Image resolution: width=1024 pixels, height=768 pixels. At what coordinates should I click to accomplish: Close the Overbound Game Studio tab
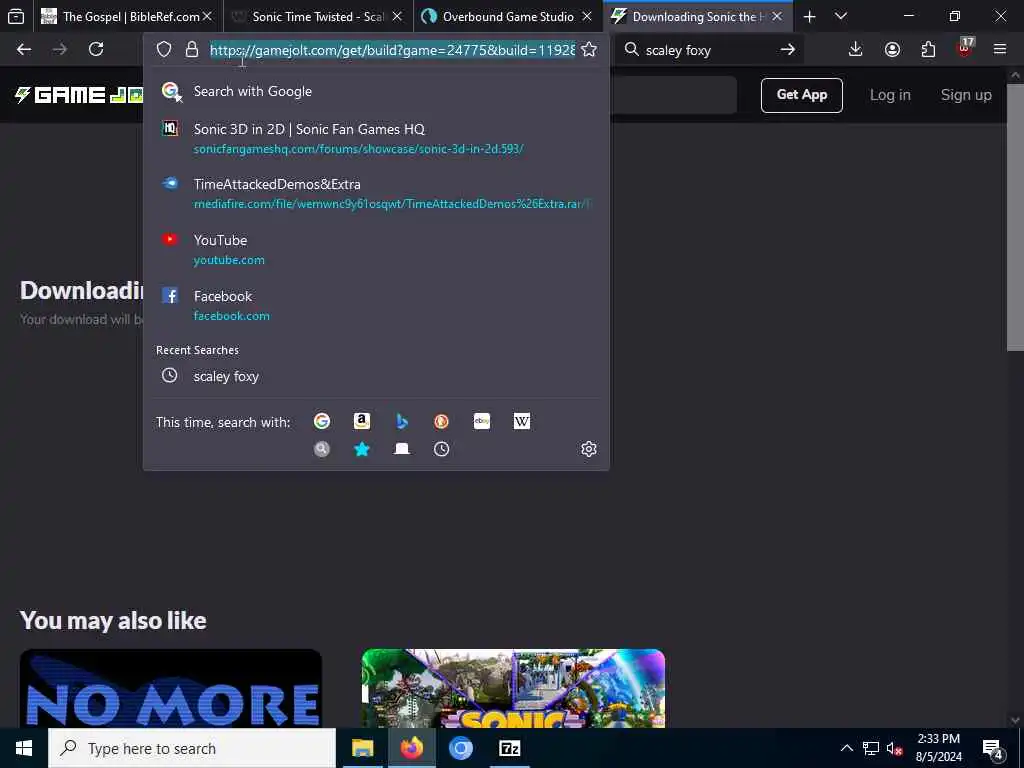[x=587, y=16]
